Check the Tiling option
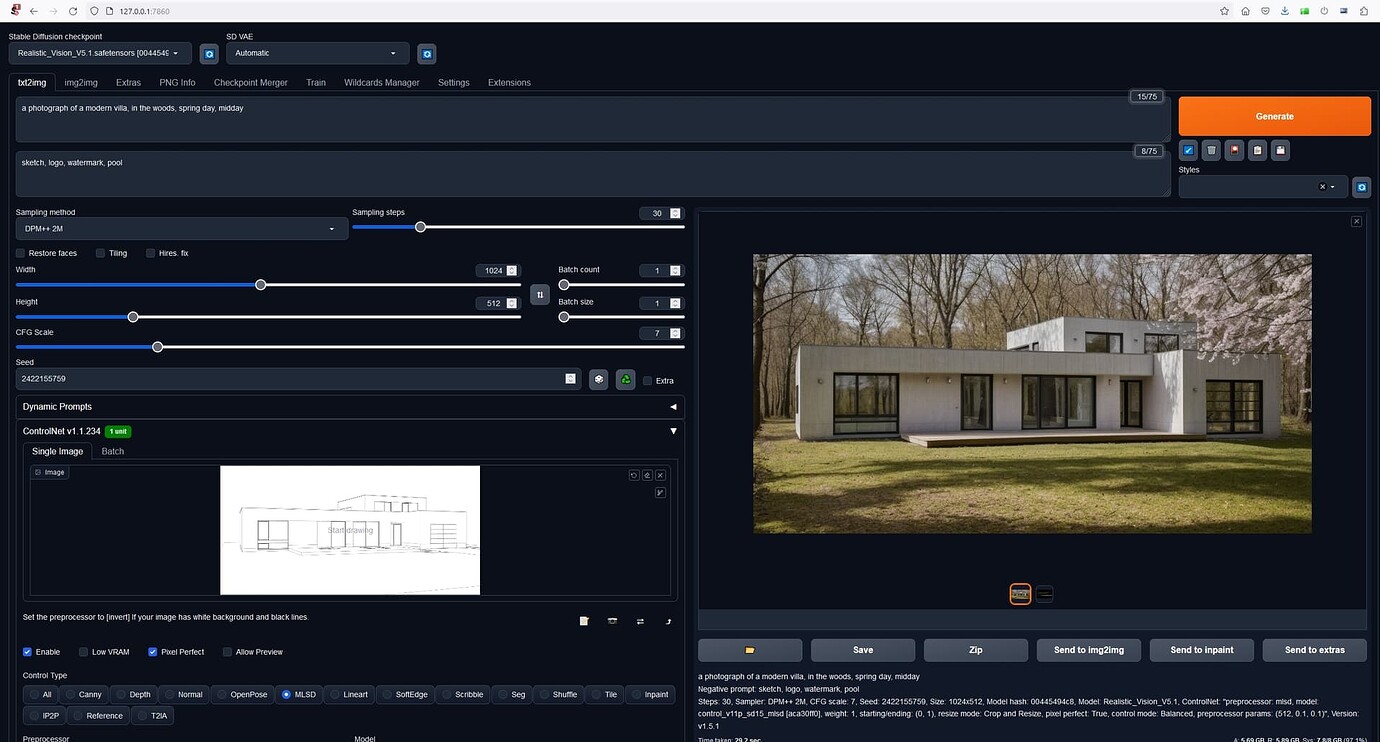This screenshot has width=1380, height=742. (100, 253)
